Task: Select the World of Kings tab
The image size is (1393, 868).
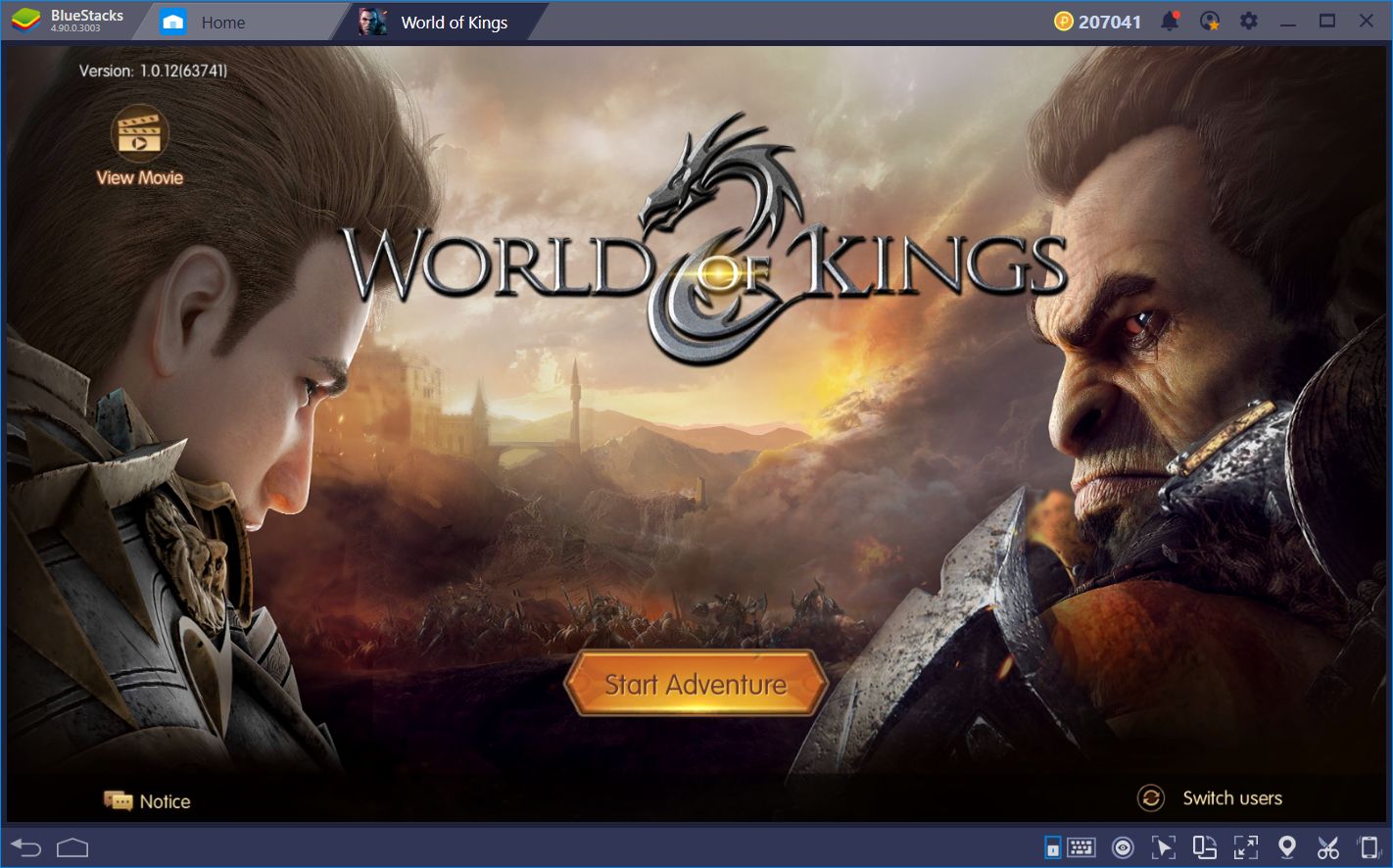Action: 434,22
